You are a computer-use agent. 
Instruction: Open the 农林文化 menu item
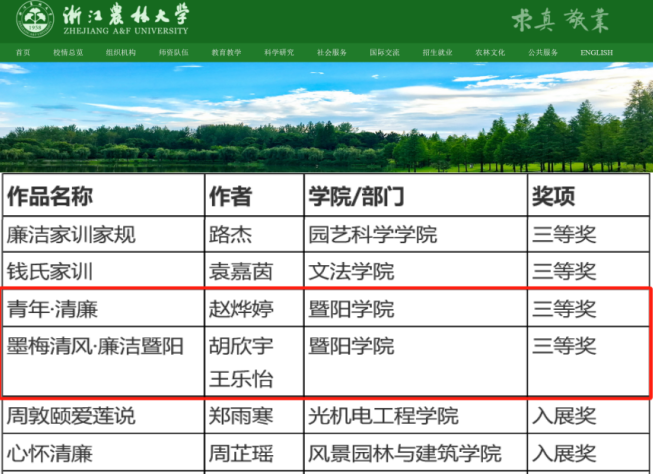point(490,52)
